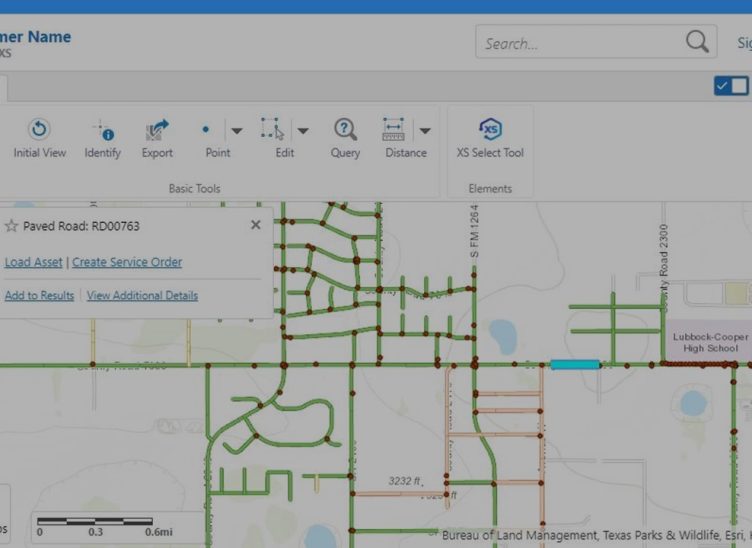Toggle the blue switch in top-right
The height and width of the screenshot is (548, 752).
pyautogui.click(x=730, y=86)
